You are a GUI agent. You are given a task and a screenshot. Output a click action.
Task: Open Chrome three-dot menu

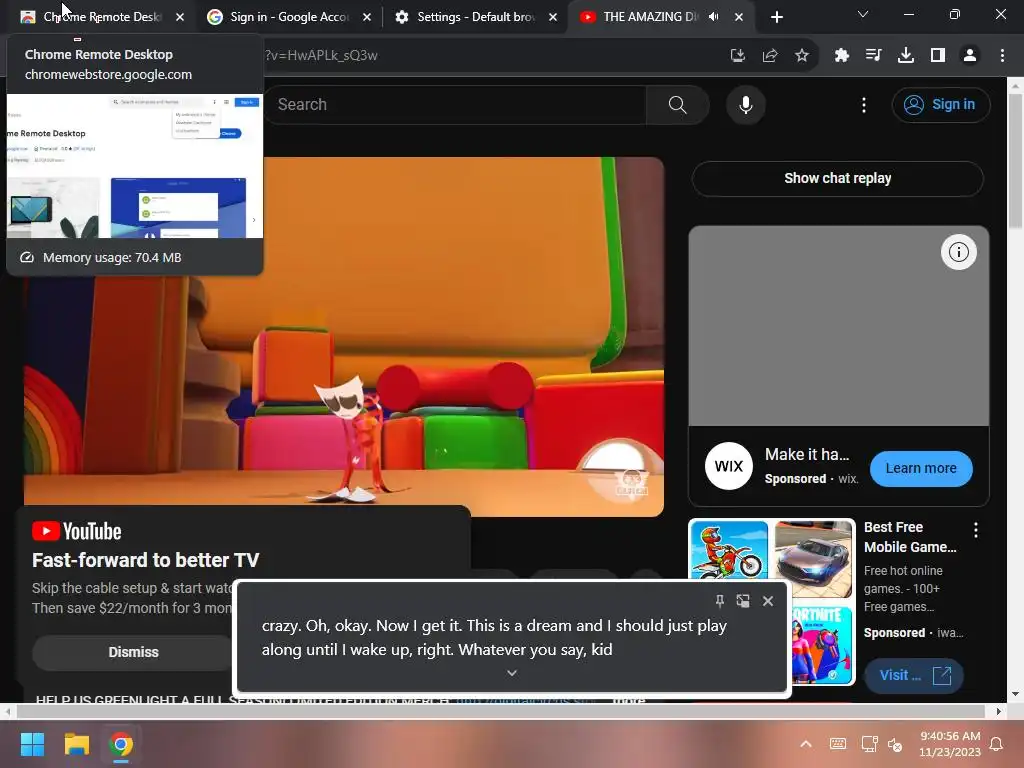pyautogui.click(x=1002, y=56)
